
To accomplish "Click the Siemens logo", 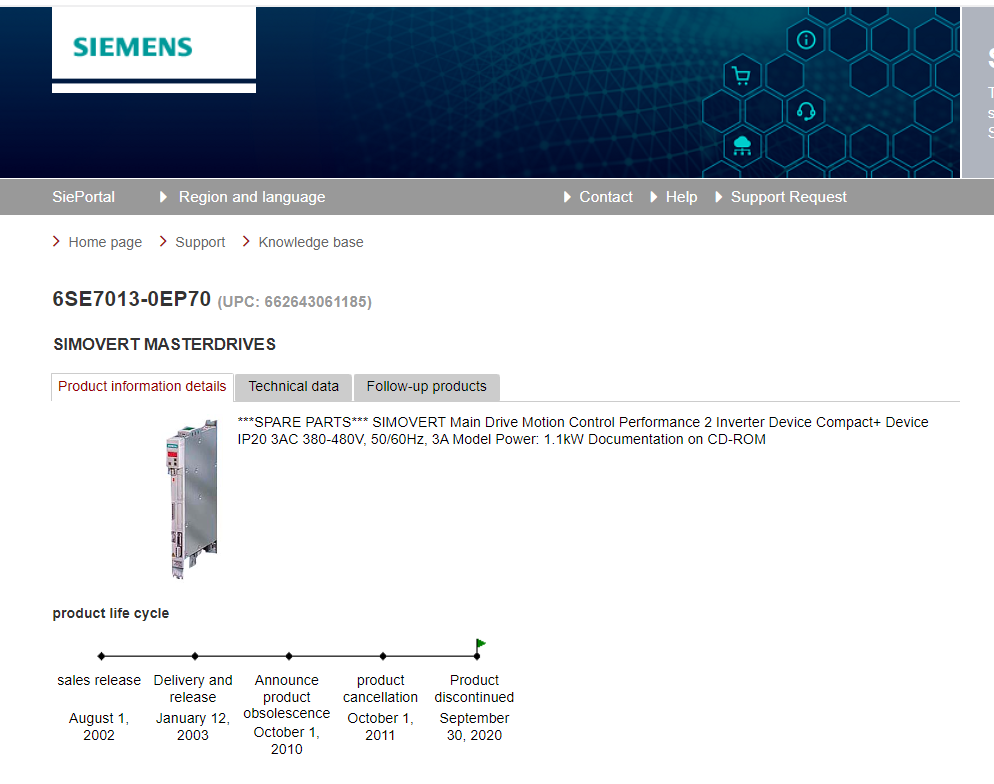I will pyautogui.click(x=132, y=47).
